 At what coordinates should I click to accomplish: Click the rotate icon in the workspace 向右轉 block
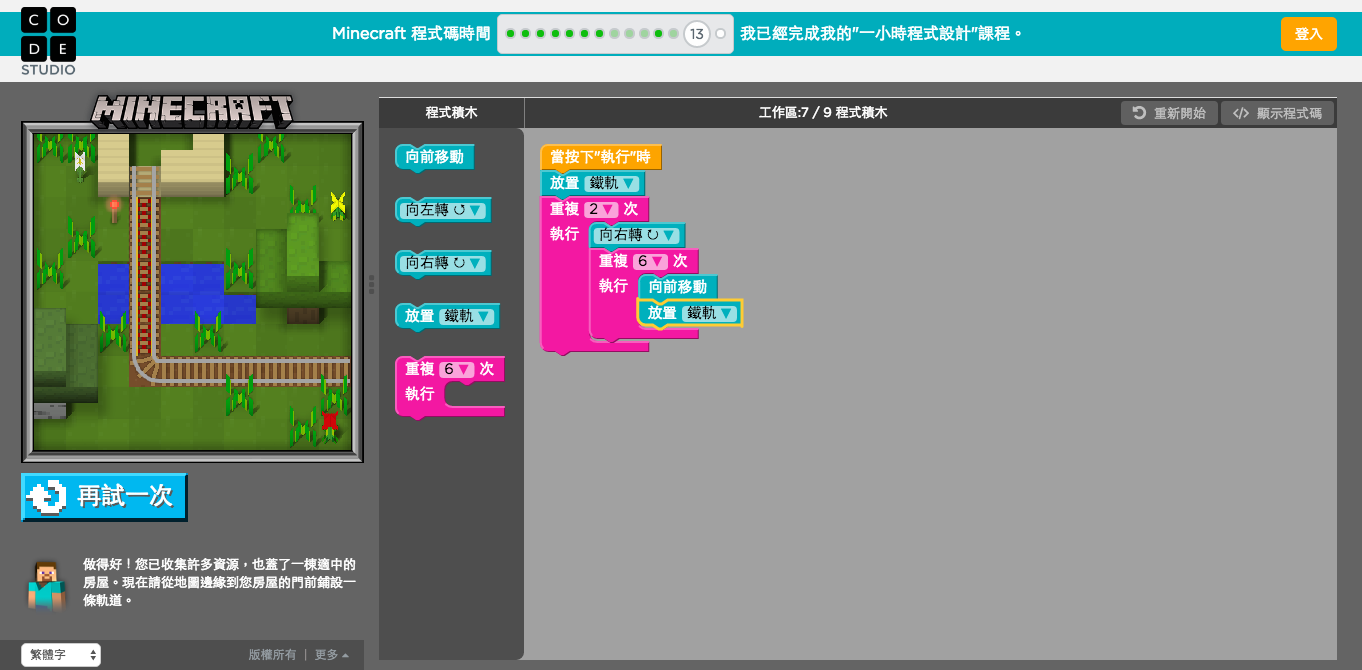[x=653, y=236]
